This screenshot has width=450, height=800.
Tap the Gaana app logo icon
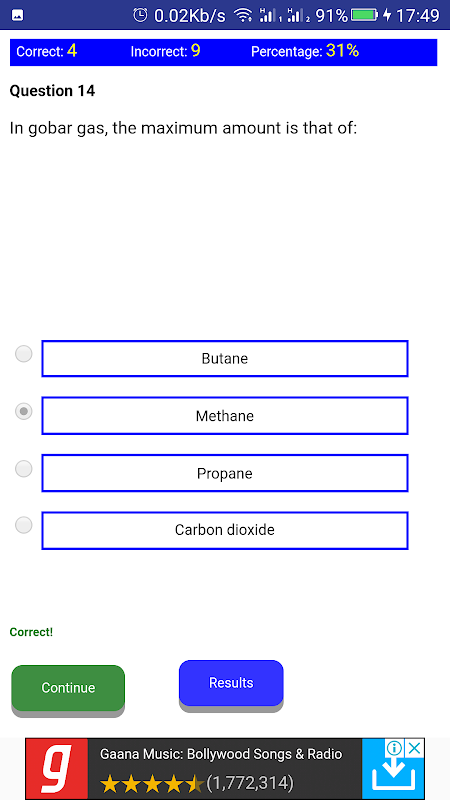pos(57,769)
